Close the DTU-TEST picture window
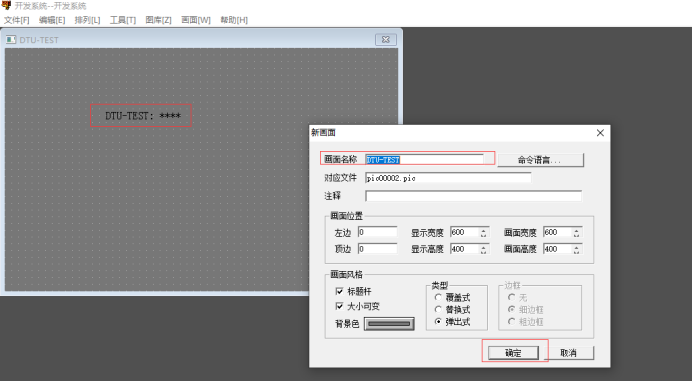This screenshot has height=381, width=693. [x=385, y=39]
